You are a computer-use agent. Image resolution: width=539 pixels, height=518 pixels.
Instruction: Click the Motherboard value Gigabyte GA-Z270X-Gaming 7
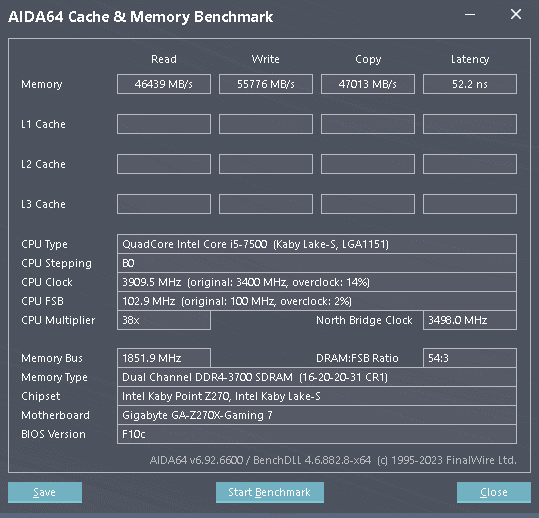point(317,415)
